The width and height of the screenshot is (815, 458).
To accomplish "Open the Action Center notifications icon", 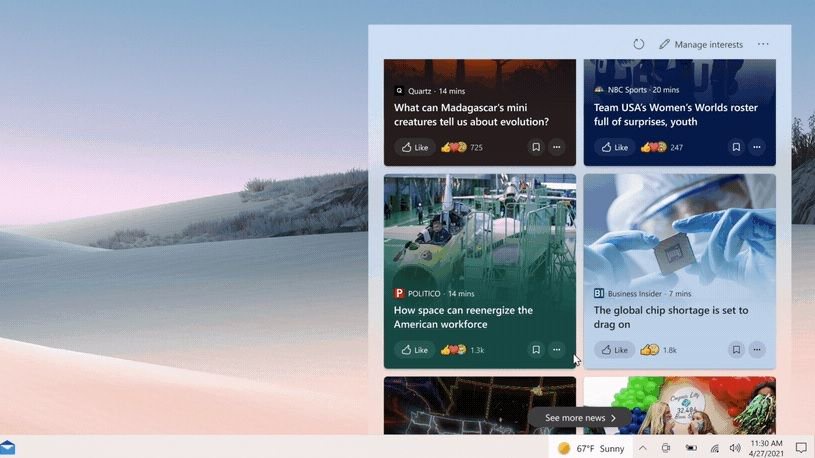I will click(801, 448).
